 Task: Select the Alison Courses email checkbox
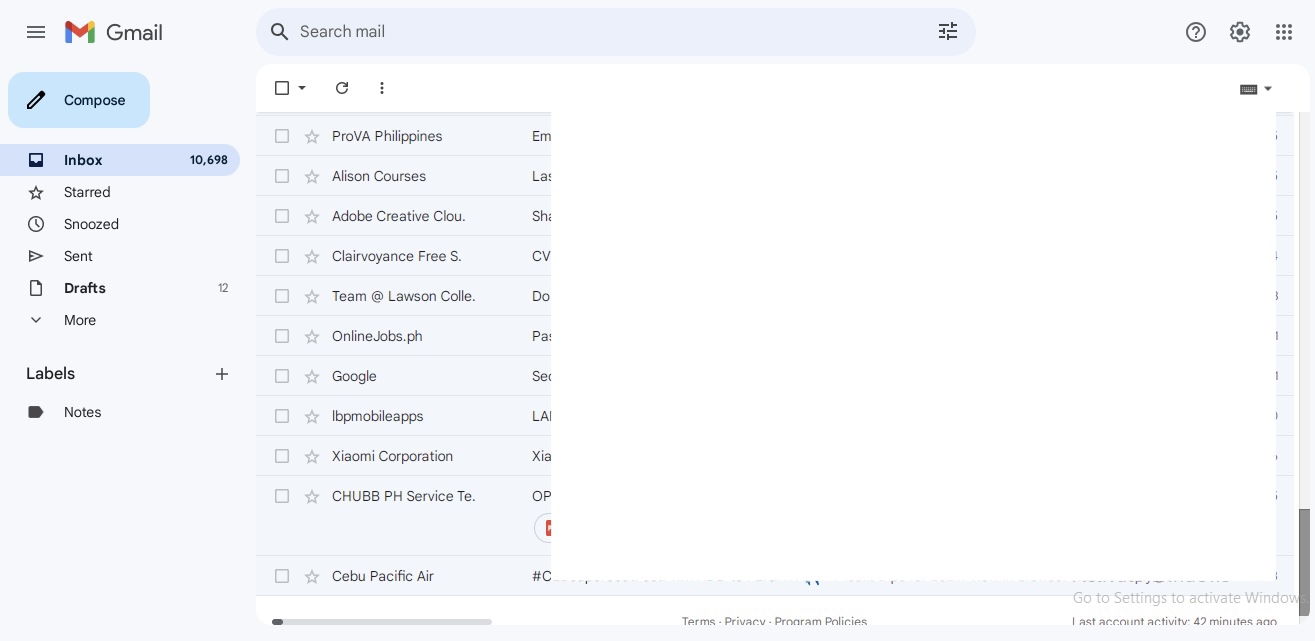tap(282, 176)
